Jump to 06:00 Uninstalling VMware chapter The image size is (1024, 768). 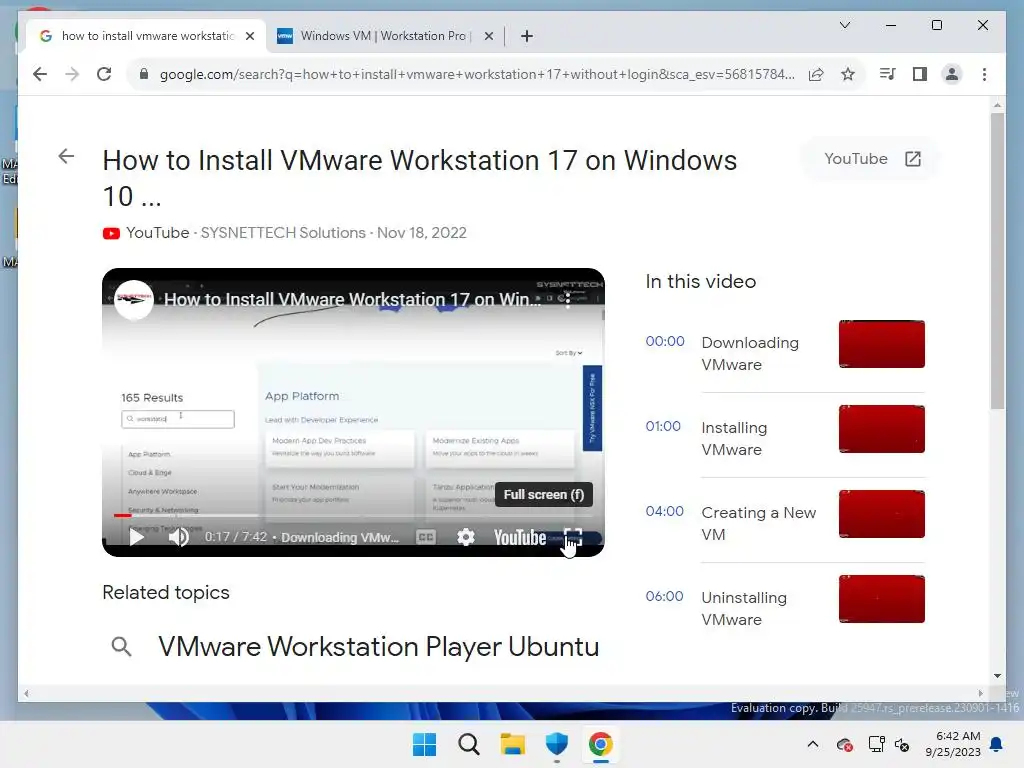[664, 596]
